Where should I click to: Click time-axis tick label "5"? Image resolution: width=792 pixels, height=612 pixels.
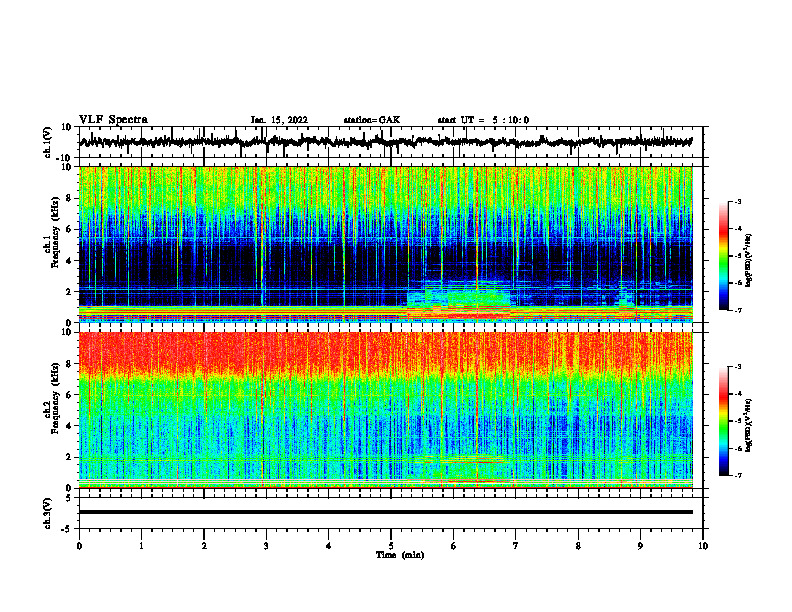391,546
